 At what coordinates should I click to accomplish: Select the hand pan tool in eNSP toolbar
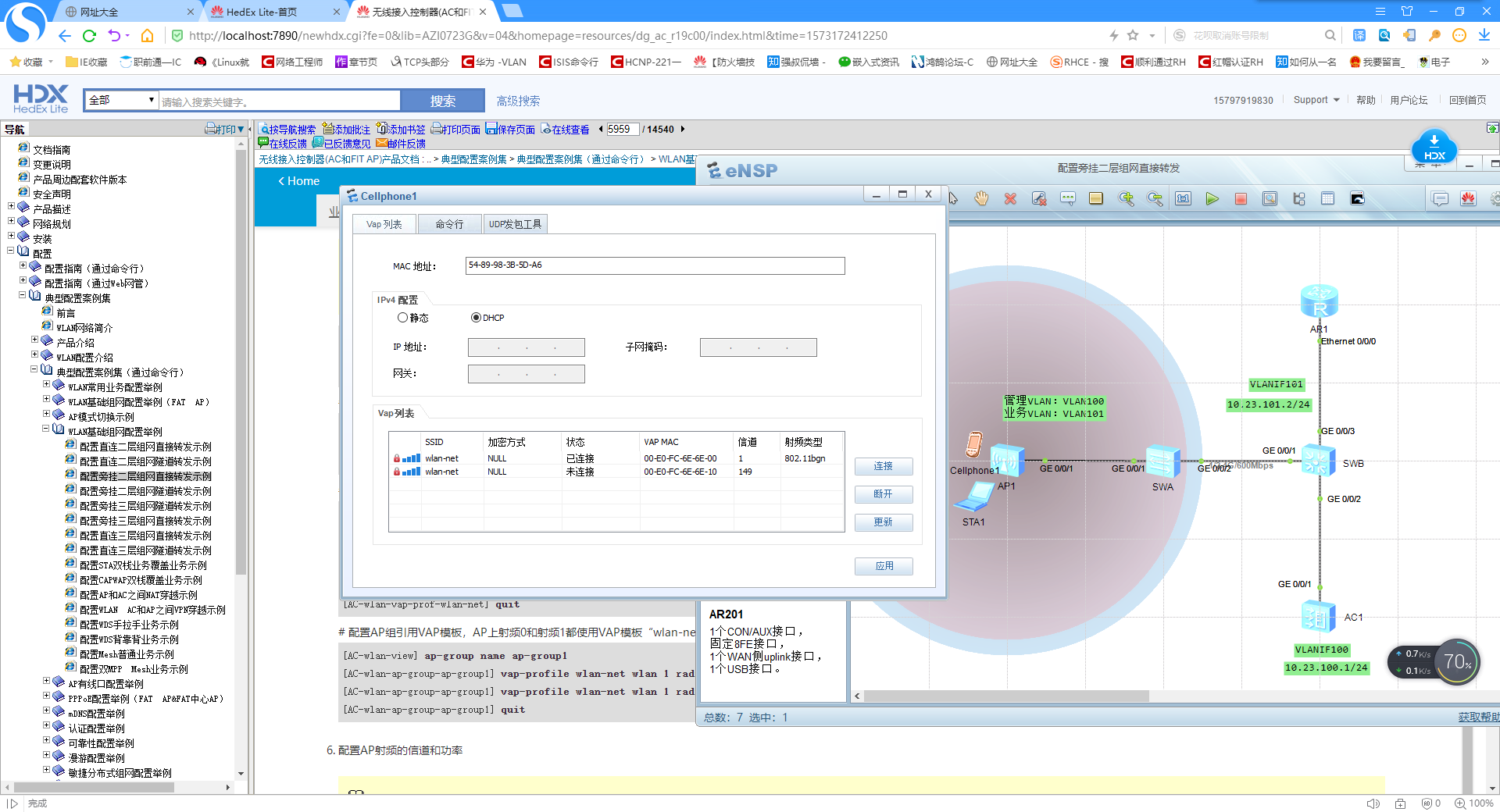pyautogui.click(x=981, y=199)
